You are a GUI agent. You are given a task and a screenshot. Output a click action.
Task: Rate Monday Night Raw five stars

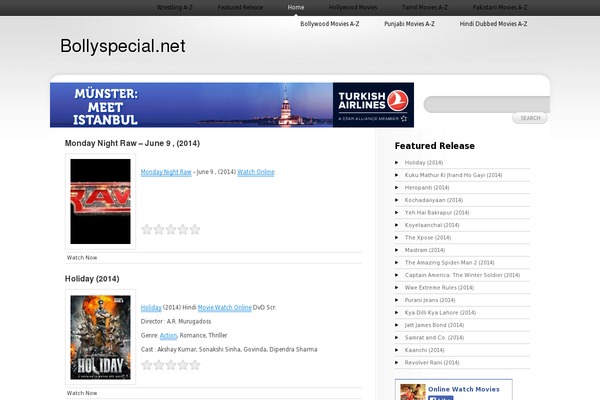click(195, 229)
